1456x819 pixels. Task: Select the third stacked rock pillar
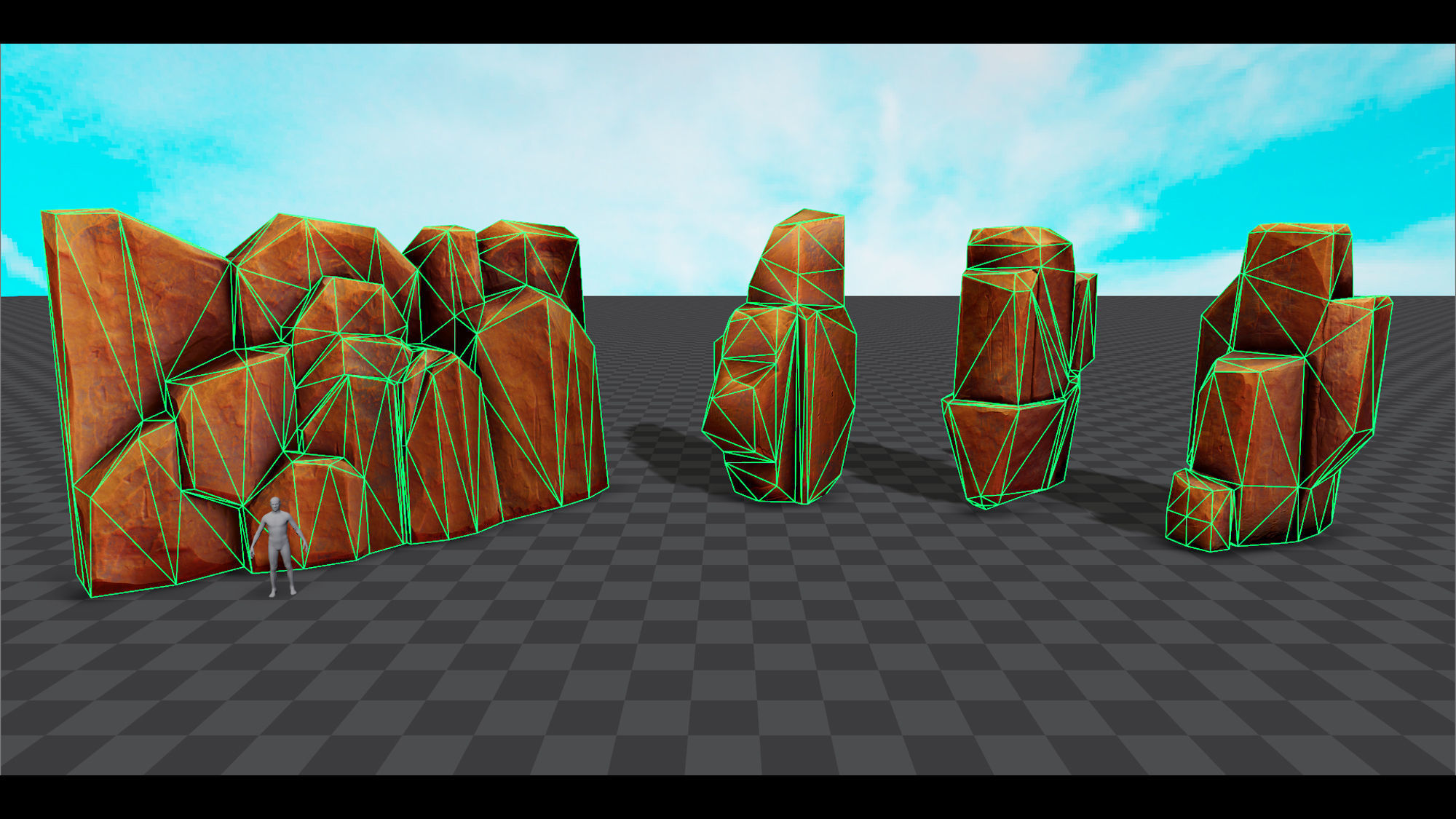[1019, 367]
